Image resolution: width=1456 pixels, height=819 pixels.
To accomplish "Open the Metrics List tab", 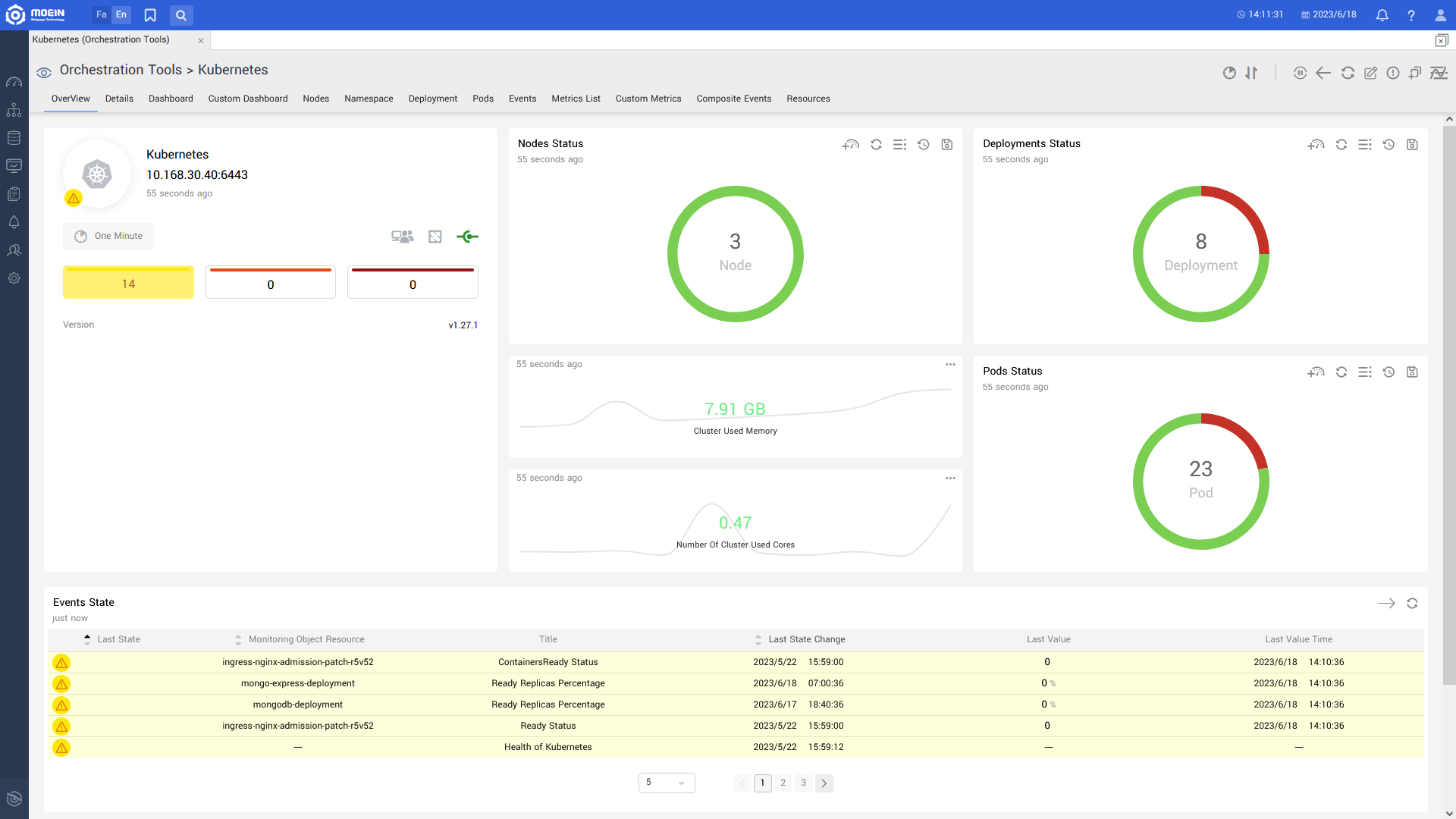I will click(x=576, y=99).
